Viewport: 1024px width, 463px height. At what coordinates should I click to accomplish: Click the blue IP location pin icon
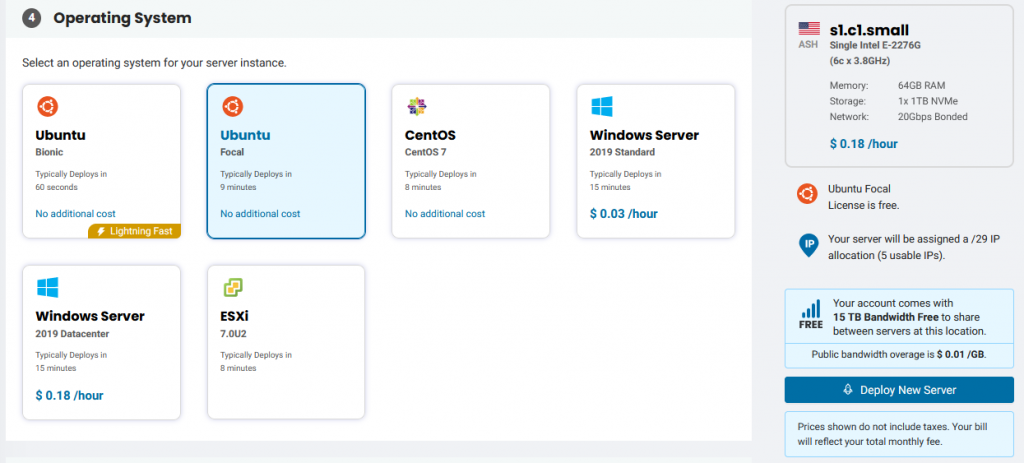(x=808, y=246)
